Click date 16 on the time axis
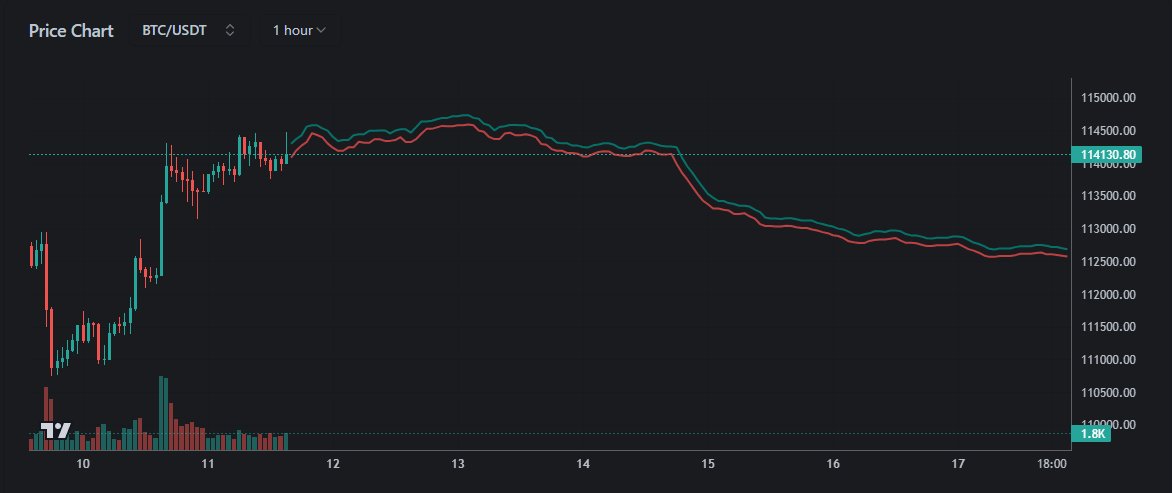Screen dimensions: 1172x493 pyautogui.click(x=833, y=464)
